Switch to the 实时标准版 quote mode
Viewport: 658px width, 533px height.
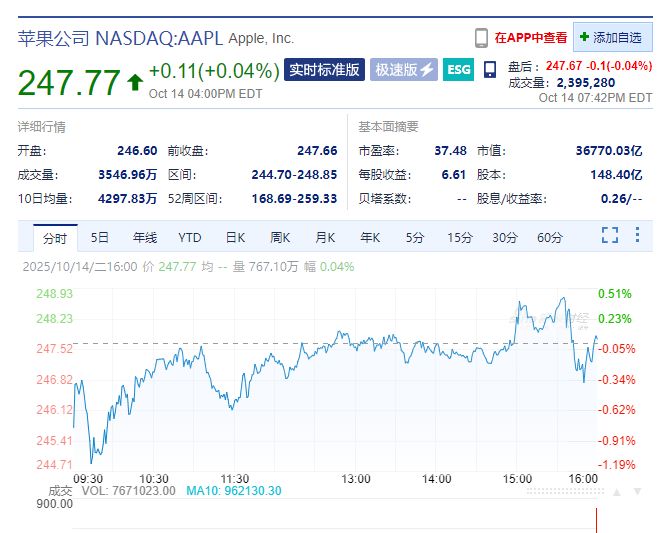[x=323, y=70]
